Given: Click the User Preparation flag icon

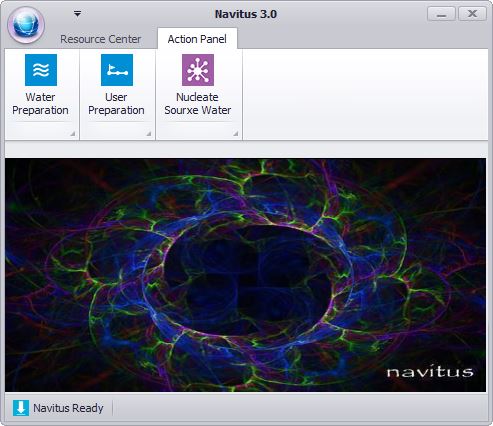Looking at the screenshot, I should (x=117, y=70).
